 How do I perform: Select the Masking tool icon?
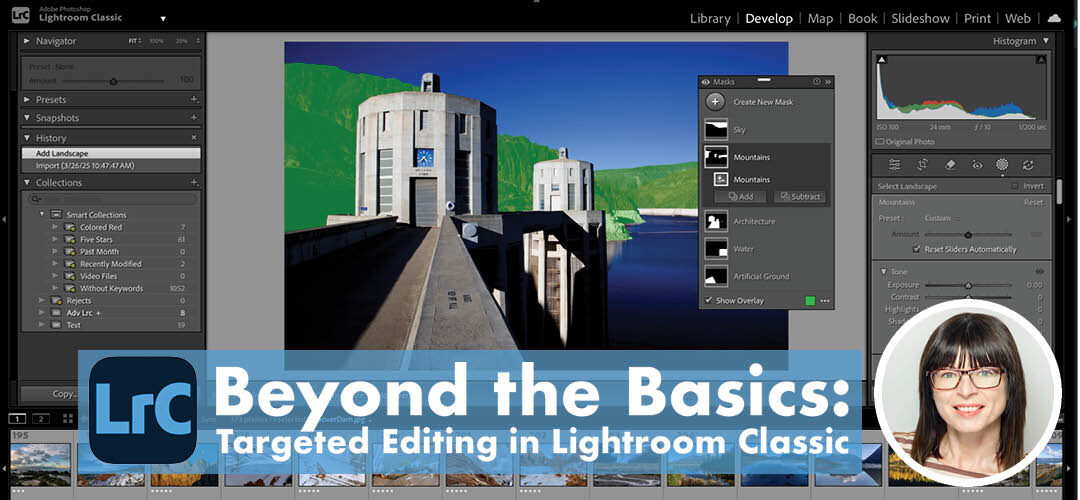[x=1002, y=165]
